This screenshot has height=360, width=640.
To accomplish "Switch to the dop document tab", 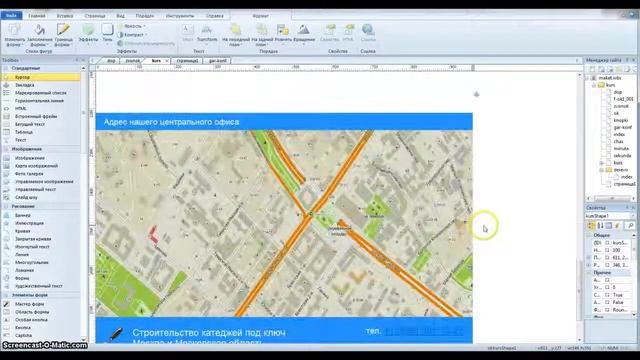I will point(111,60).
